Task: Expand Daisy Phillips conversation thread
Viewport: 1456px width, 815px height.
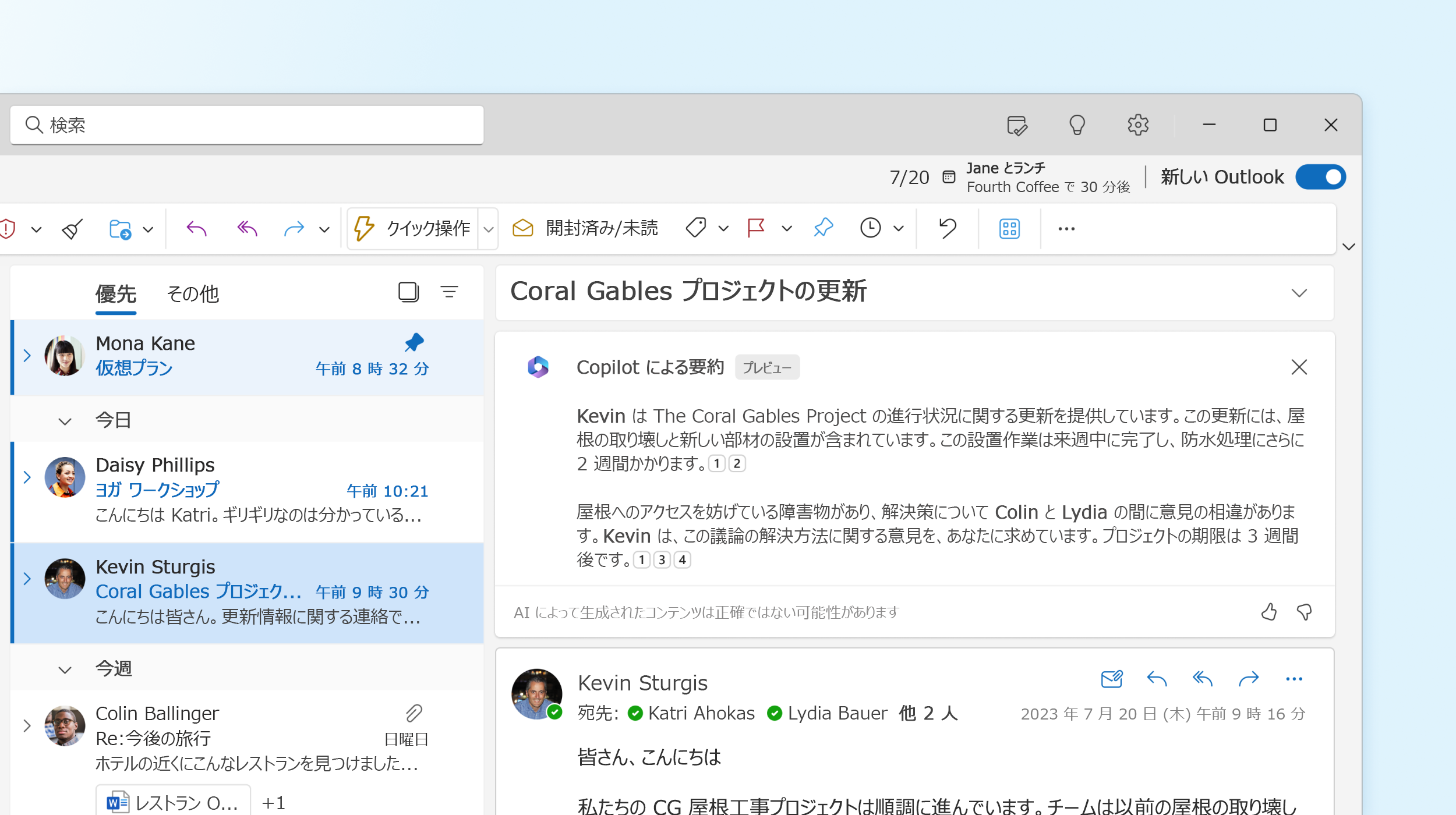Action: pos(27,477)
